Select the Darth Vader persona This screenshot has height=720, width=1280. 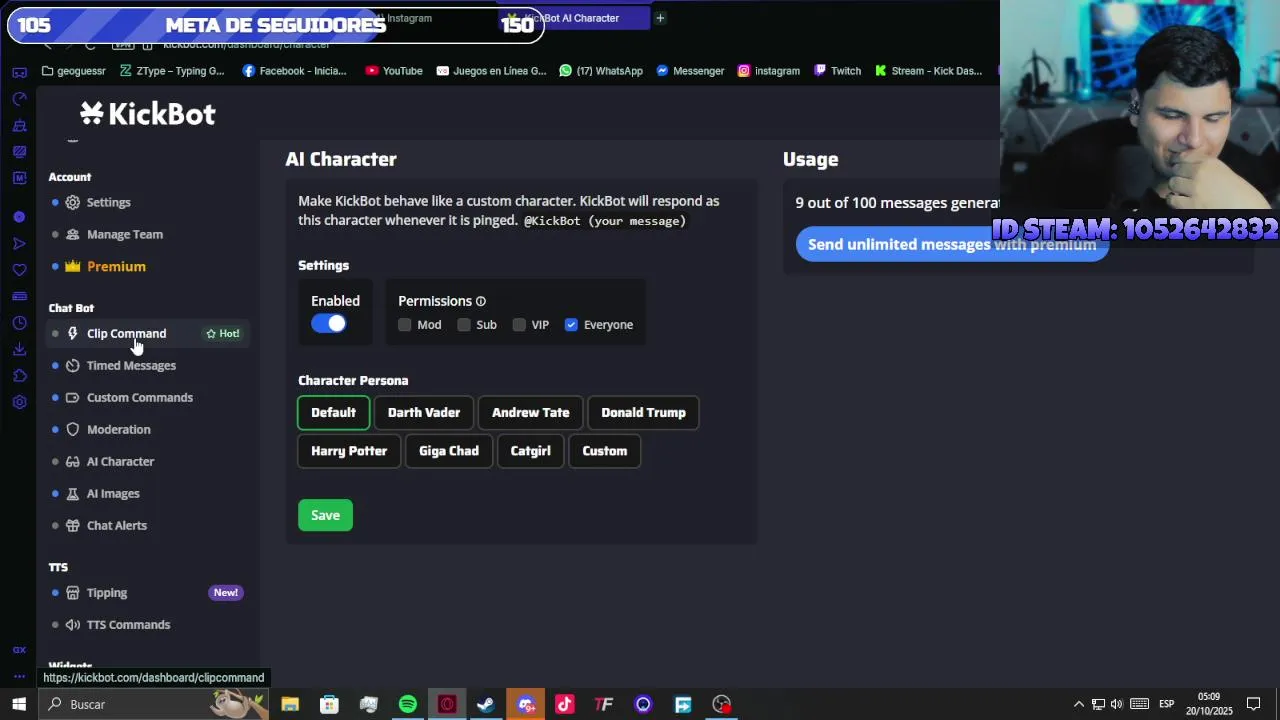point(424,413)
